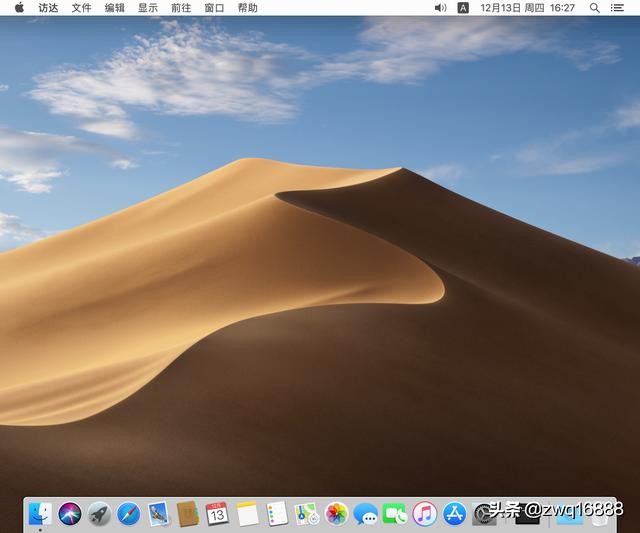Open the Photos app

point(336,514)
